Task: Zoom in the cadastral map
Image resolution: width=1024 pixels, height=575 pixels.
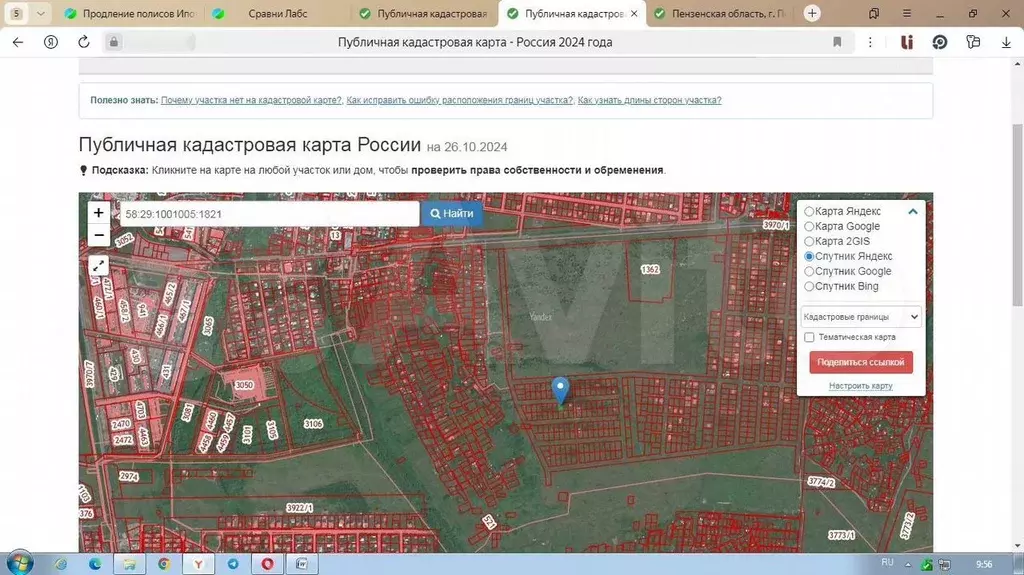Action: click(x=99, y=212)
